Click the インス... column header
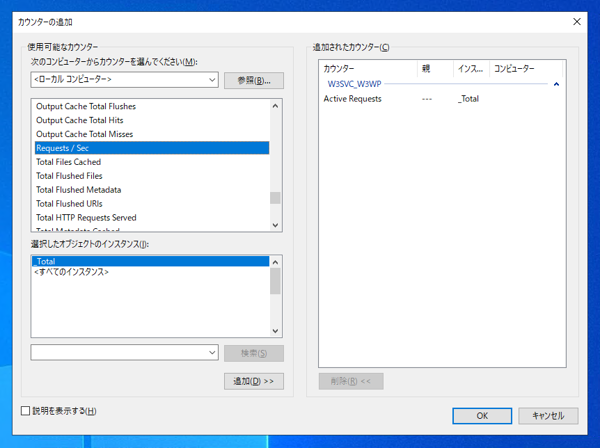600x448 pixels. tap(471, 69)
